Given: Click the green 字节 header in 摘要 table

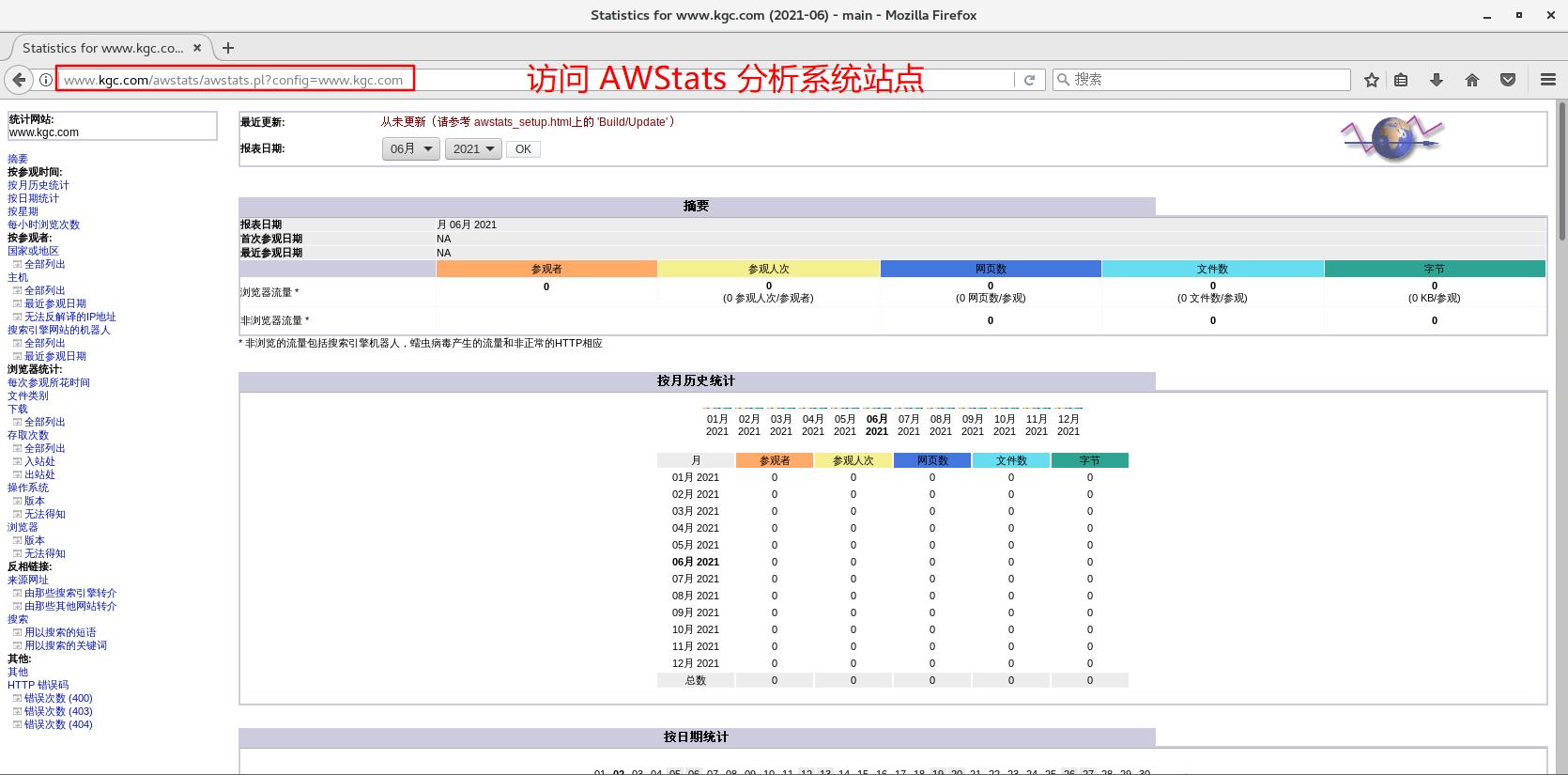Looking at the screenshot, I should pyautogui.click(x=1435, y=269).
